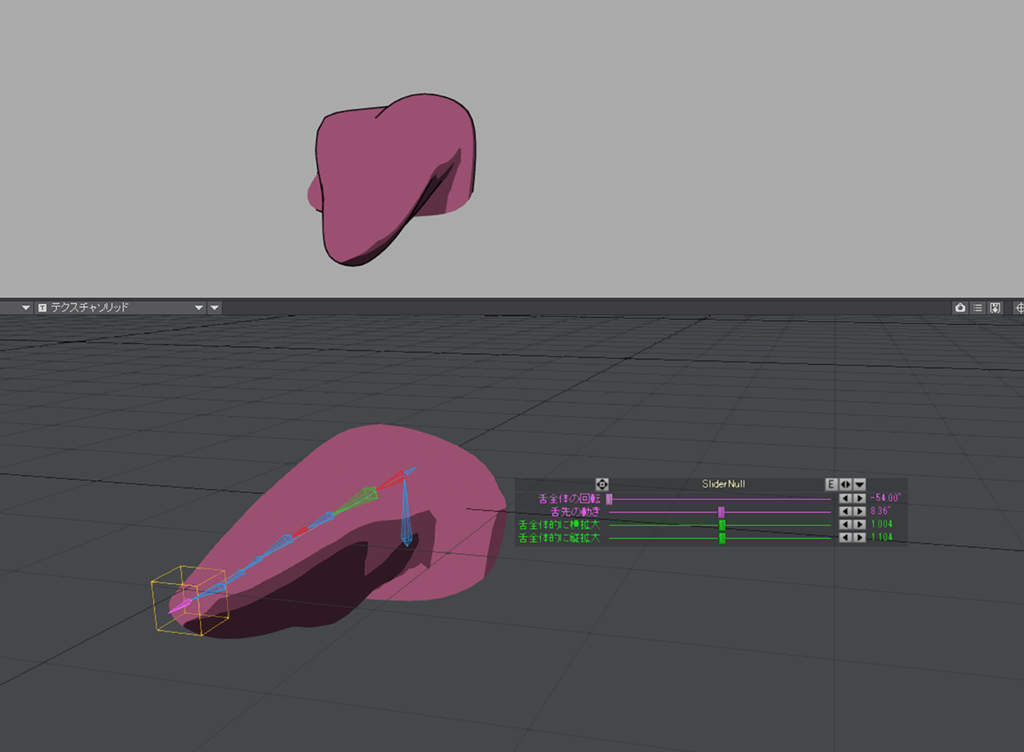1024x752 pixels.
Task: Click the left-right arrows icon on SliderNull header
Action: [x=846, y=484]
